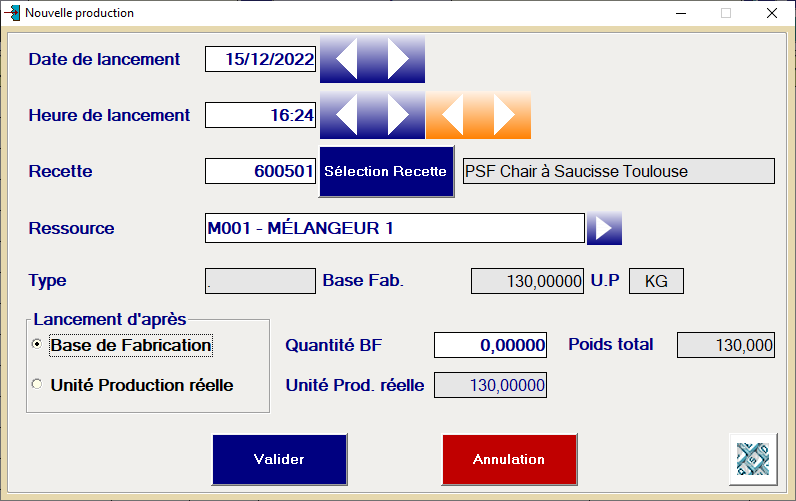Click the app icon in the title bar
Screen dimensions: 796x501
12,13
